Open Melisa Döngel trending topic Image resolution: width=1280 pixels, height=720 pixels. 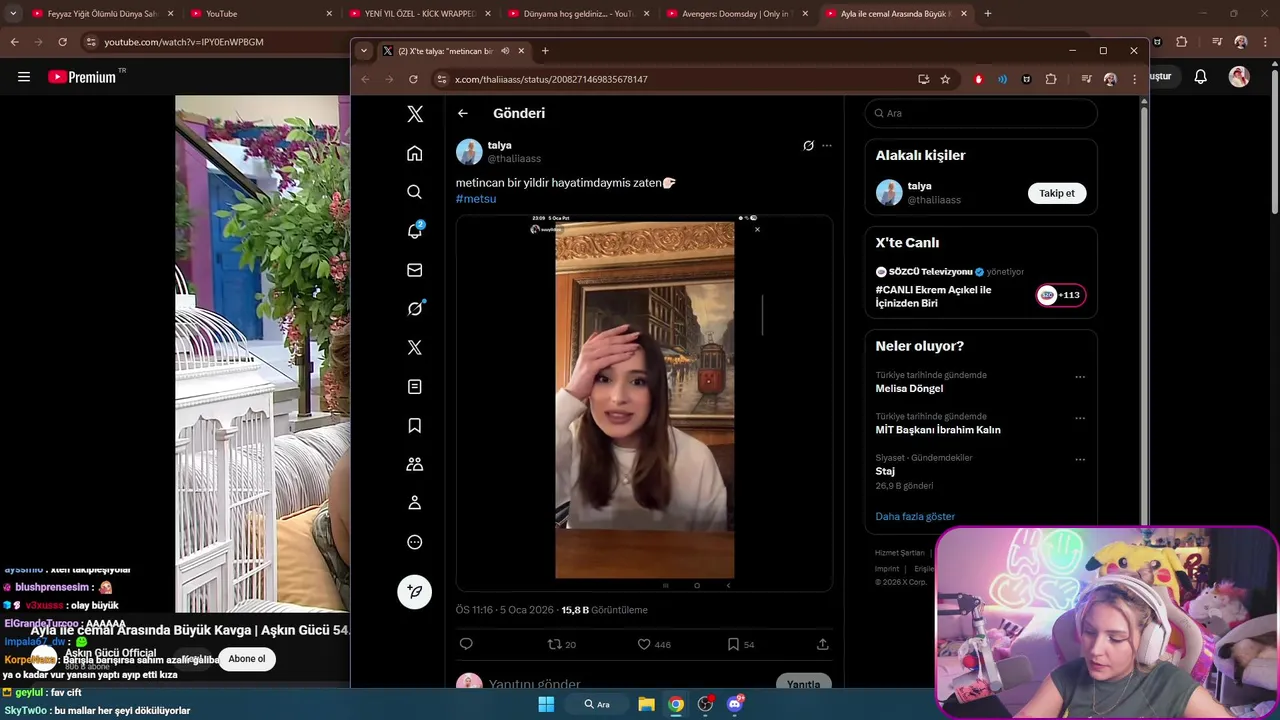coord(909,388)
